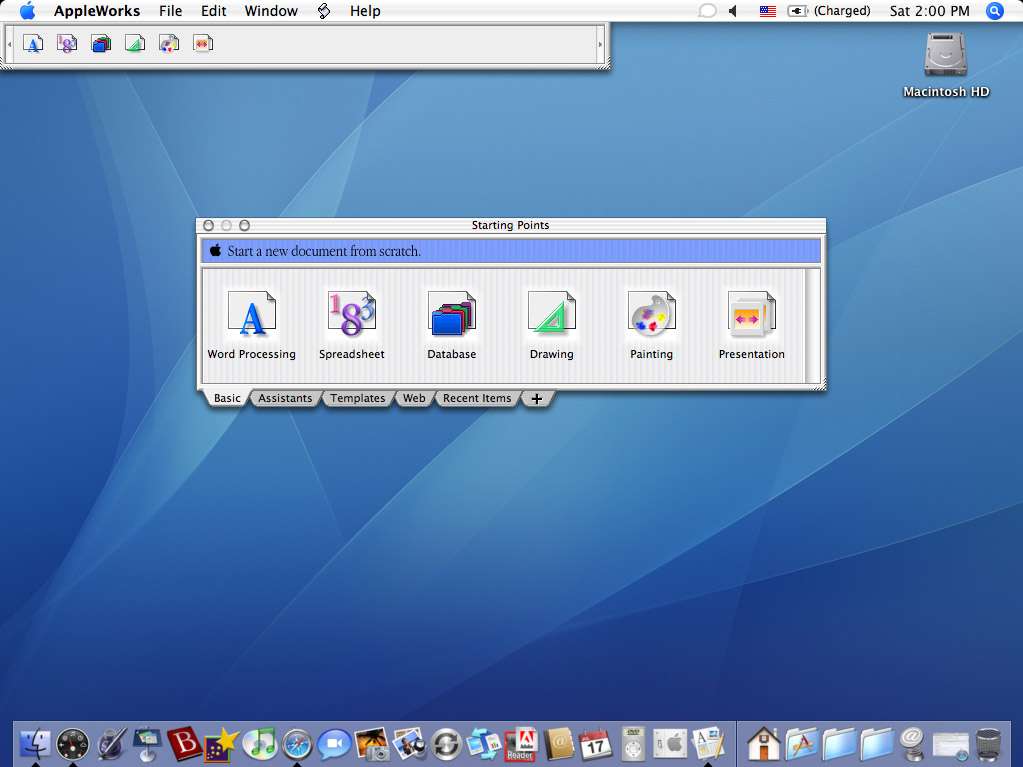
Task: Click the battery Charged status
Action: pyautogui.click(x=829, y=11)
